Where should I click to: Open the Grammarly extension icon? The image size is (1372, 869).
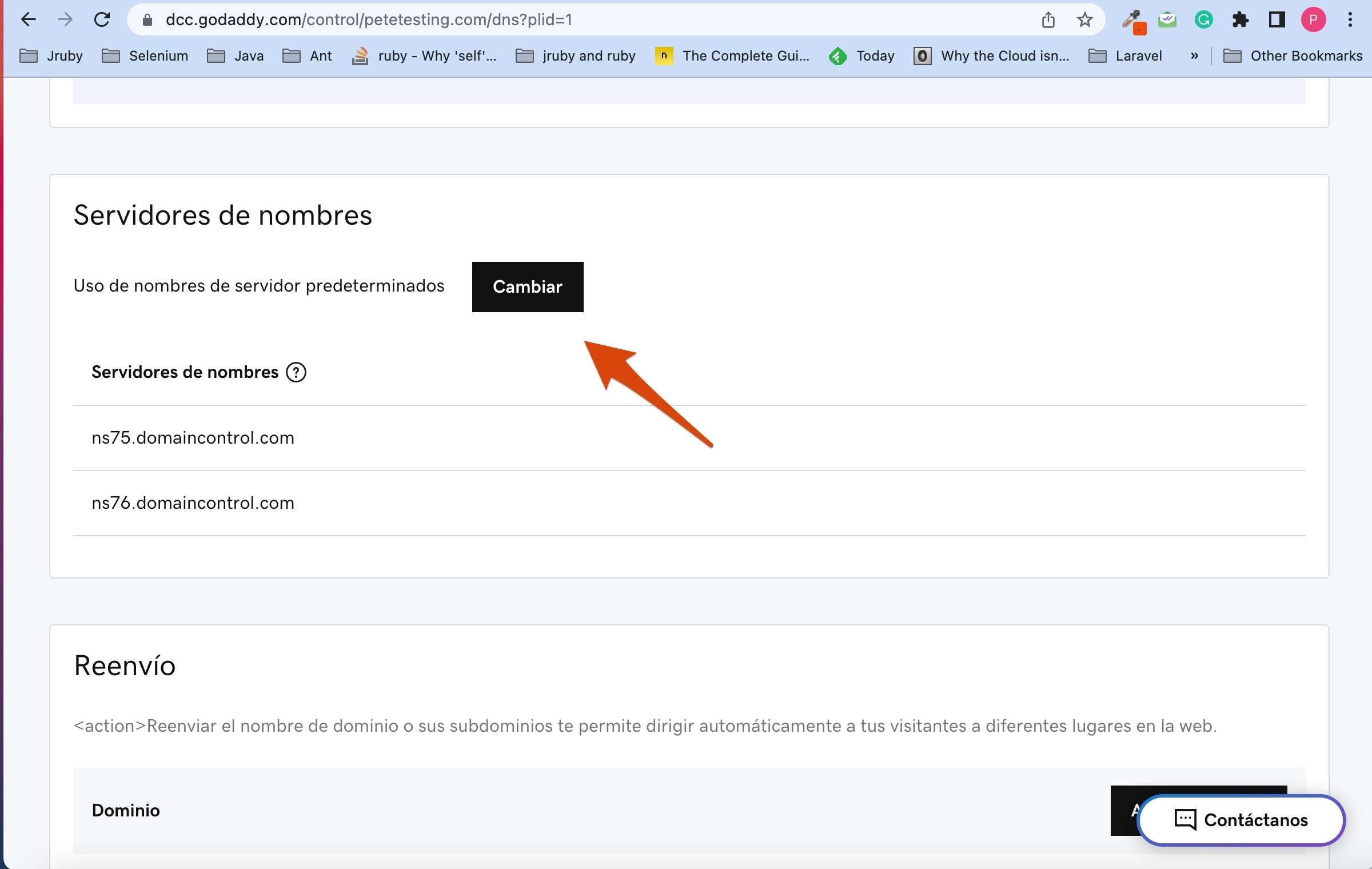tap(1203, 20)
